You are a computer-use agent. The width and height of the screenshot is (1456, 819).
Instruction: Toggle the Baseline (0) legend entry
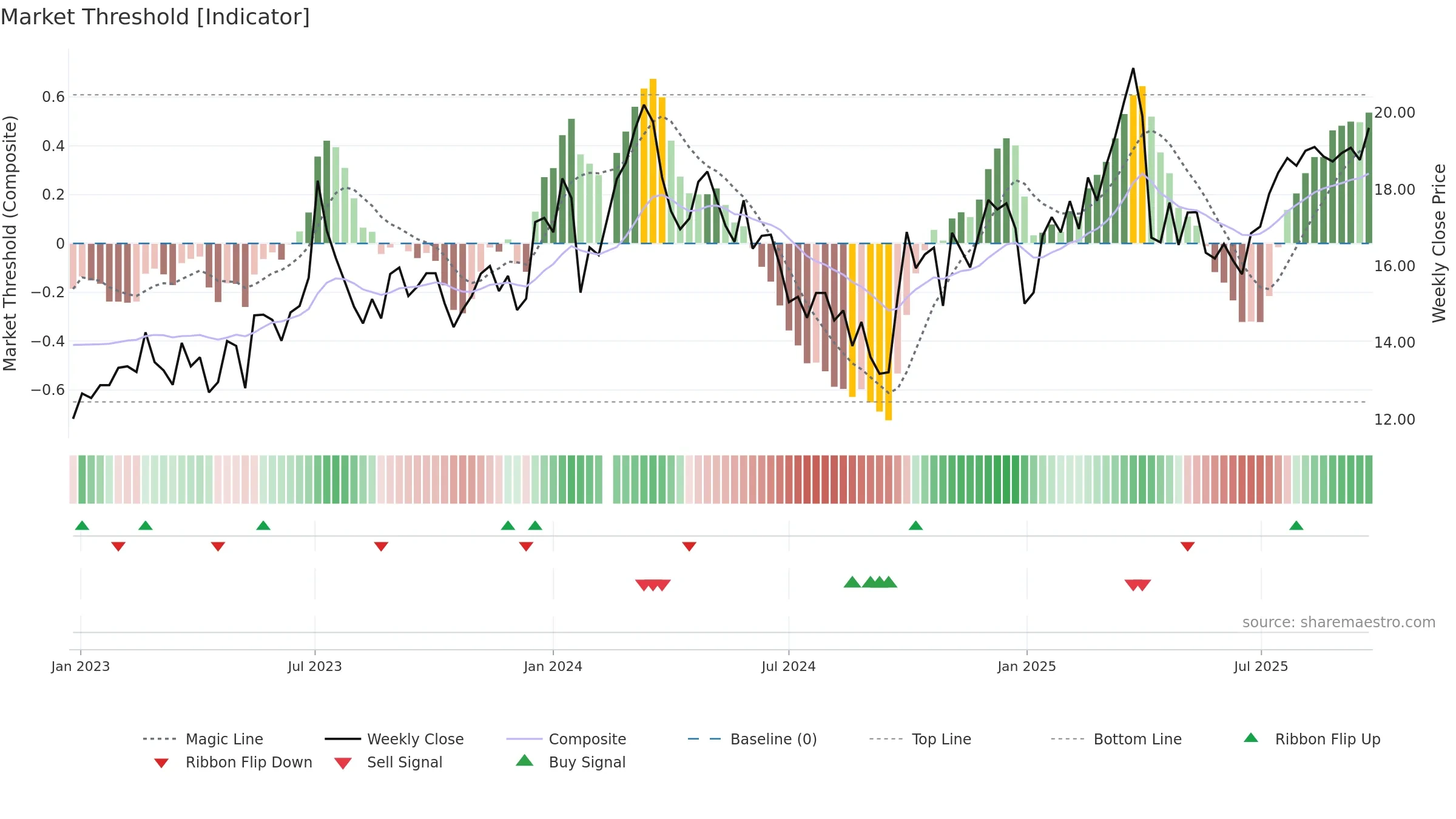coord(752,739)
